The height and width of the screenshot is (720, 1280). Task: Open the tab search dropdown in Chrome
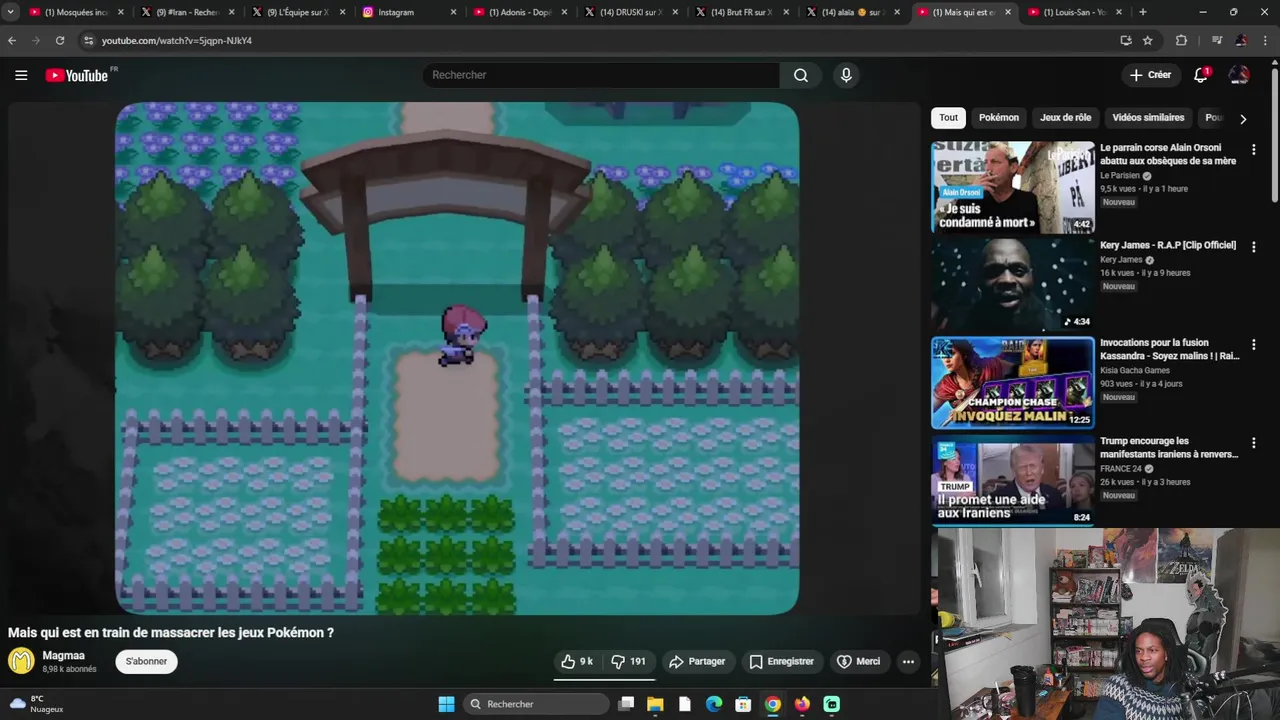[x=10, y=12]
